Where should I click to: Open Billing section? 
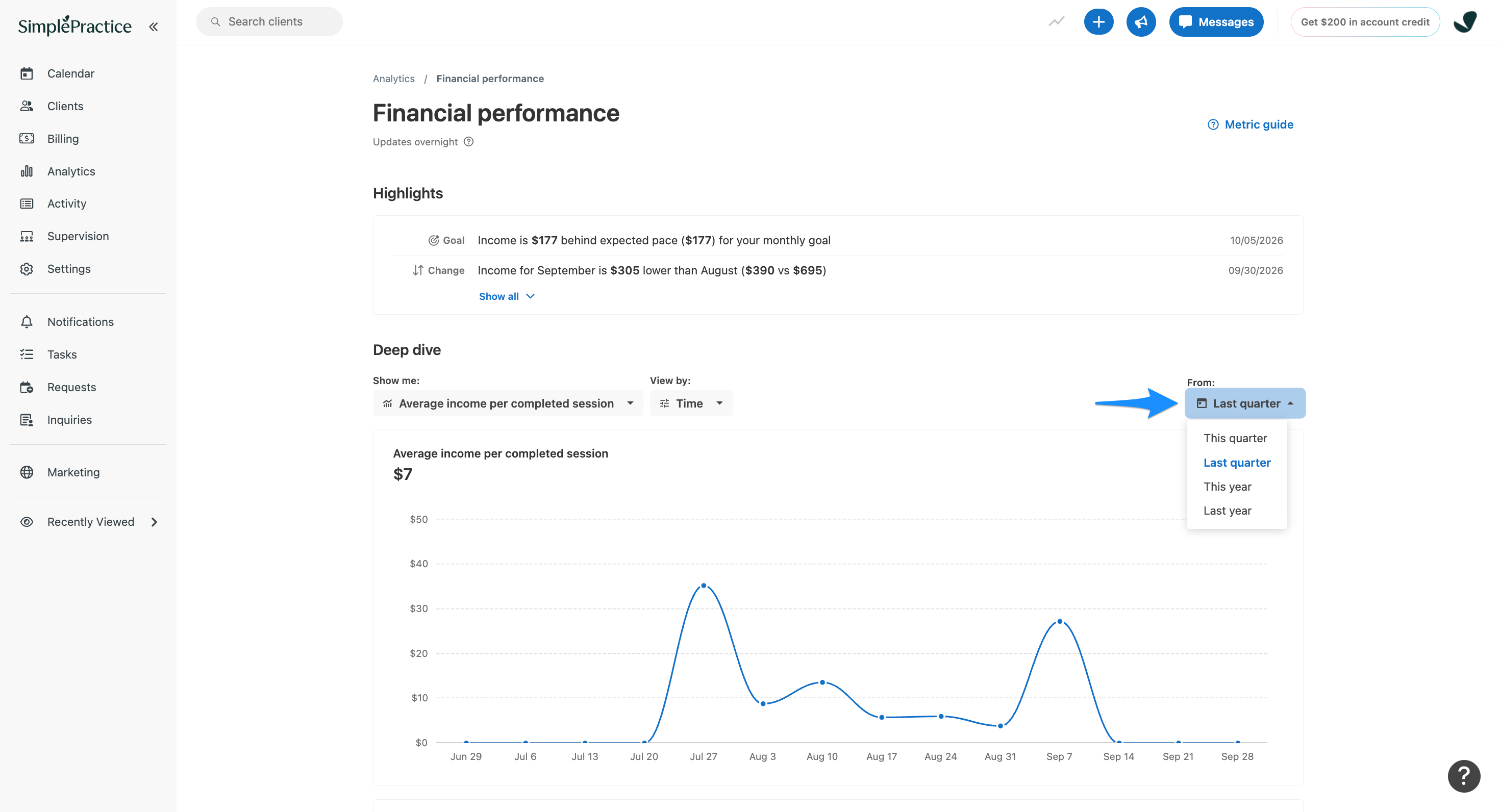coord(62,139)
